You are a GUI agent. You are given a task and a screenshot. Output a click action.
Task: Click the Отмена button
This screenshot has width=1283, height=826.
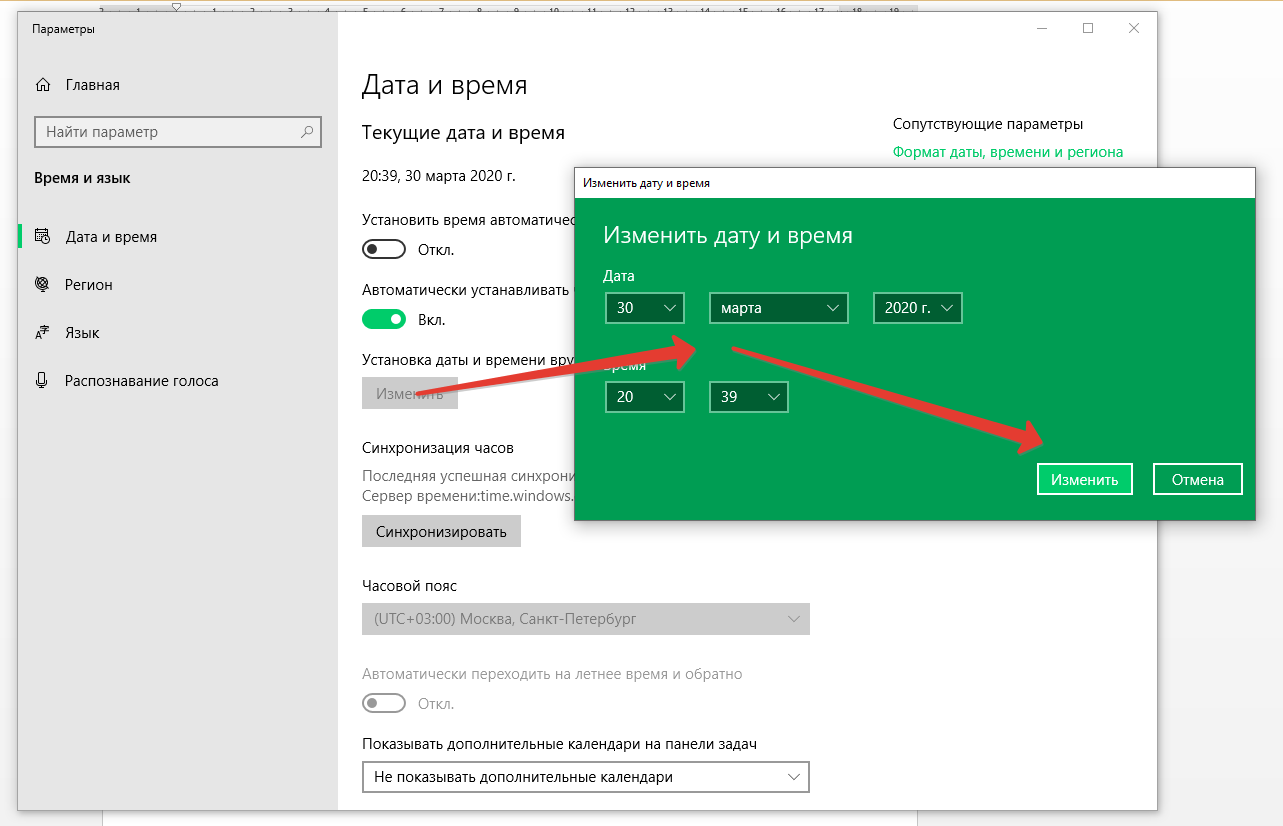(x=1198, y=479)
